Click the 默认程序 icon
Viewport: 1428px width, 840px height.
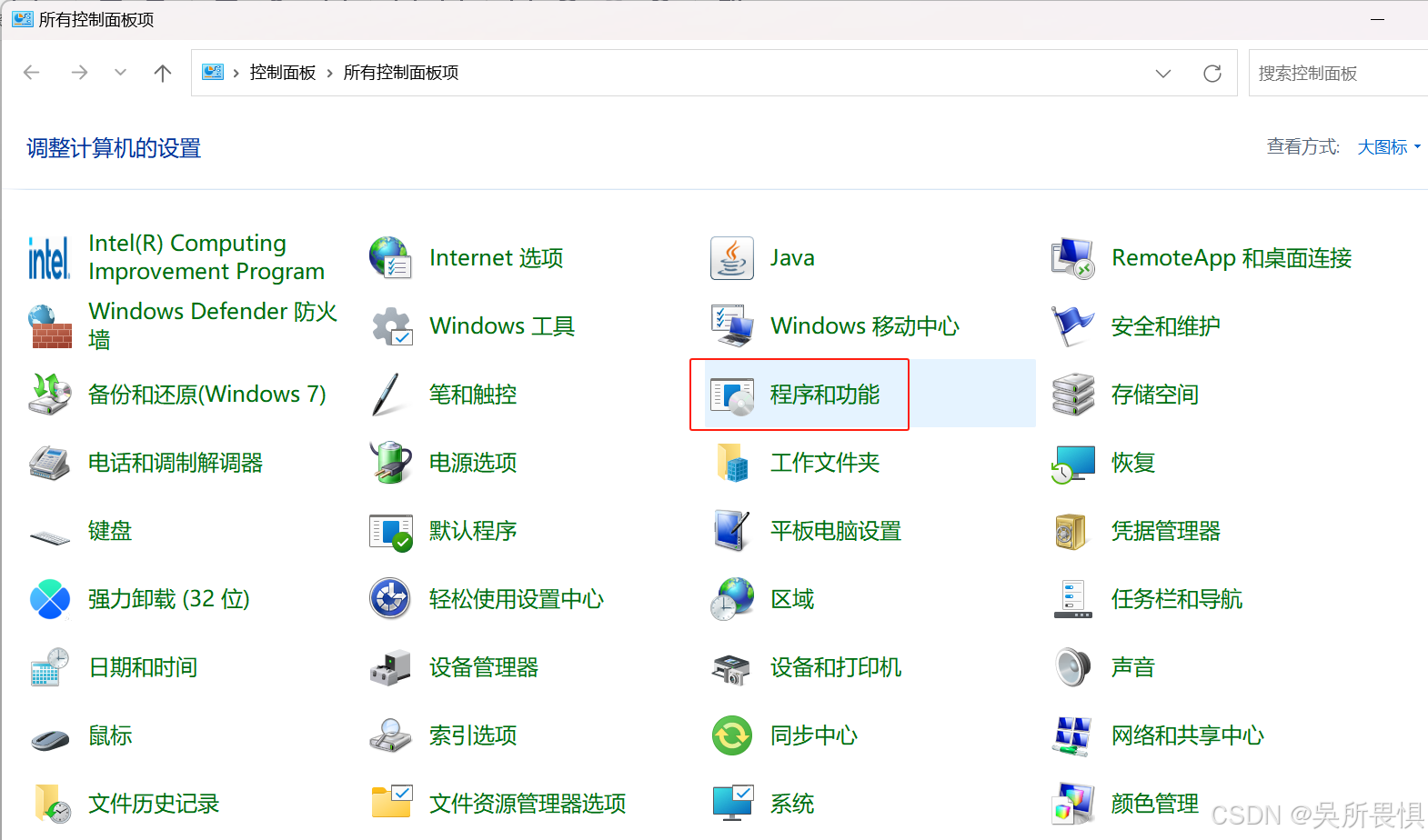(x=391, y=531)
